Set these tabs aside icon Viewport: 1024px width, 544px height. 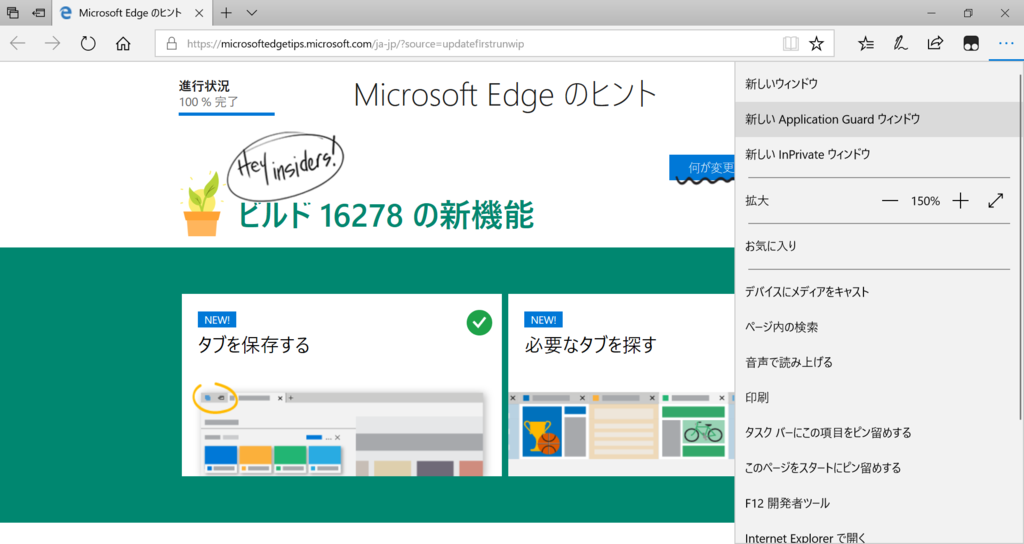click(x=39, y=13)
